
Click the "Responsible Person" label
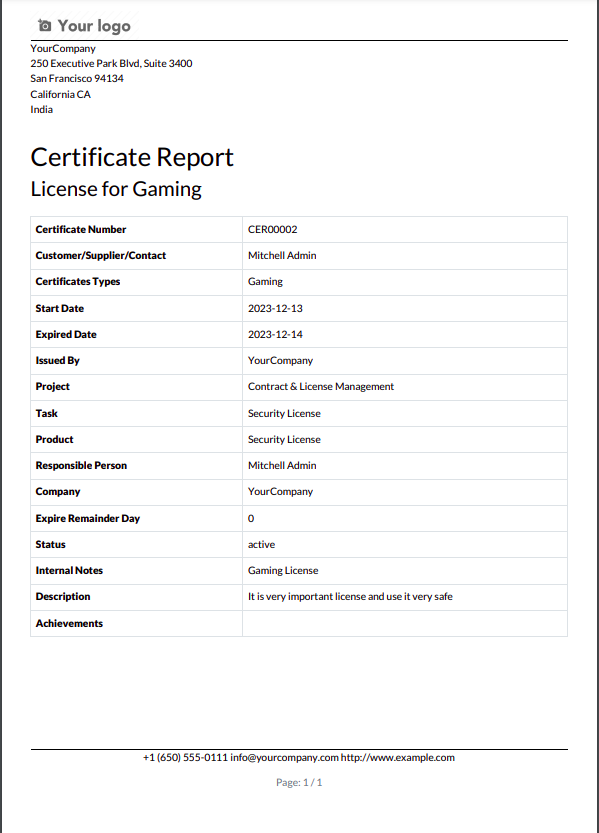click(x=81, y=465)
